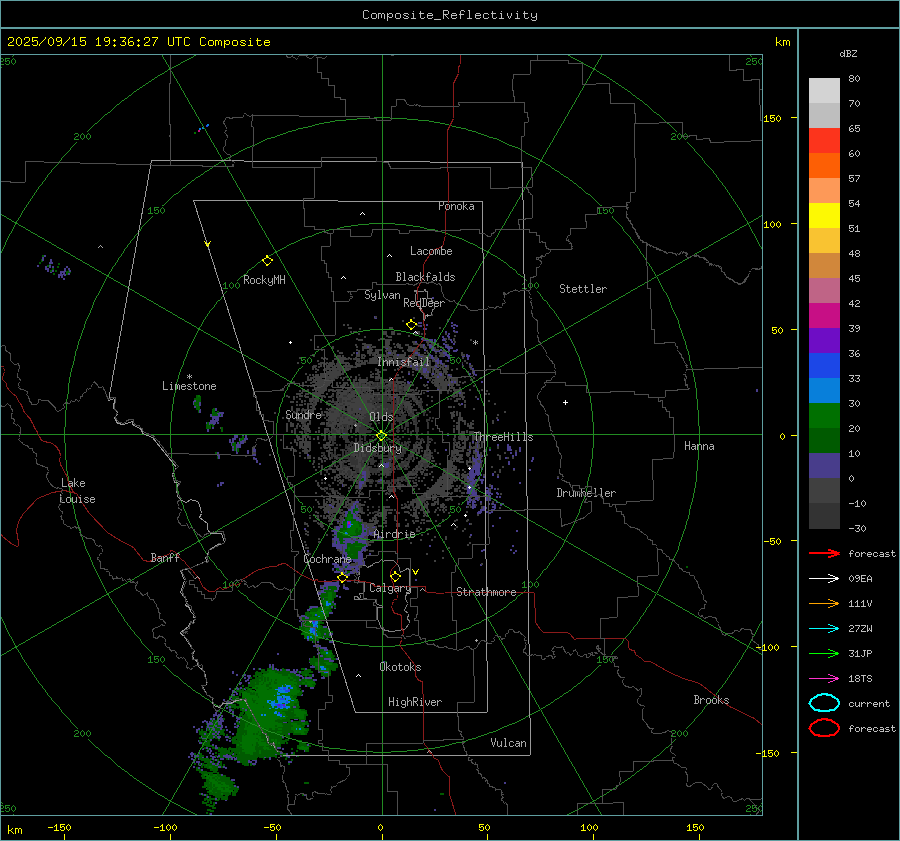
Task: Click the Airdrie city label
Action: point(394,534)
